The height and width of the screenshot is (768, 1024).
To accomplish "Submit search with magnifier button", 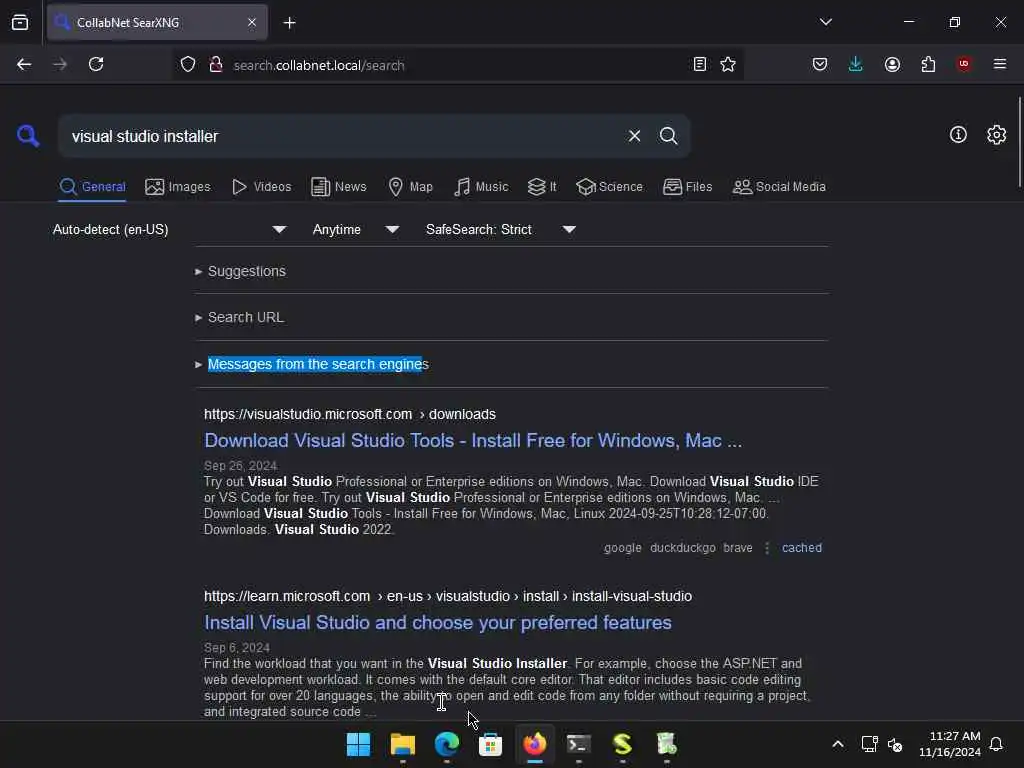I will [668, 136].
